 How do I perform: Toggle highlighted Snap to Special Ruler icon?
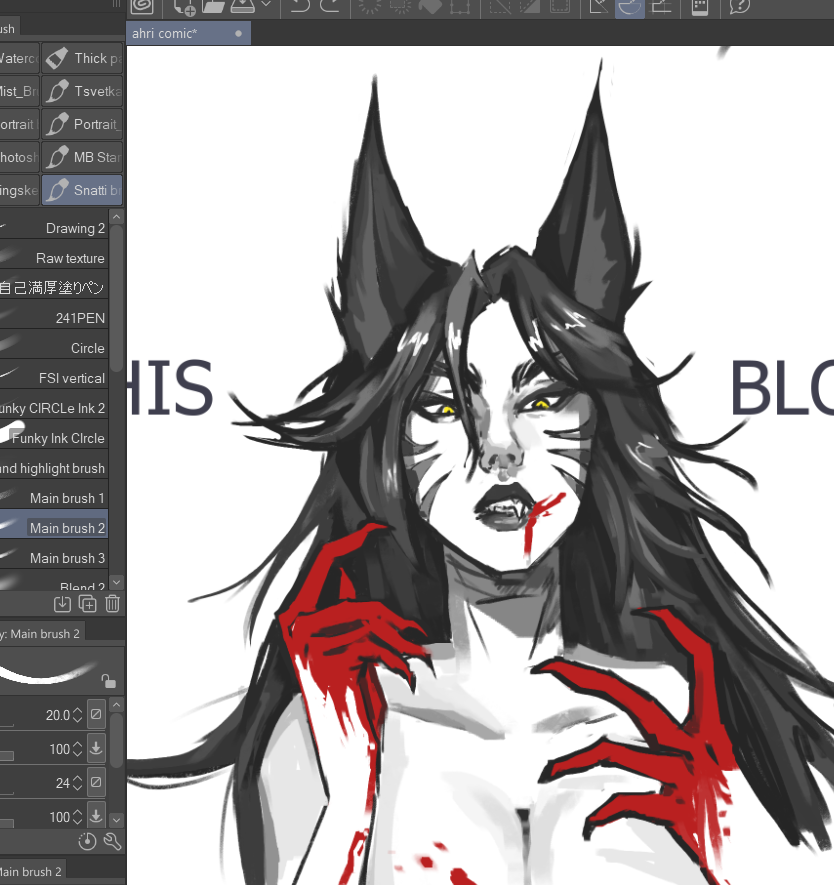[630, 8]
